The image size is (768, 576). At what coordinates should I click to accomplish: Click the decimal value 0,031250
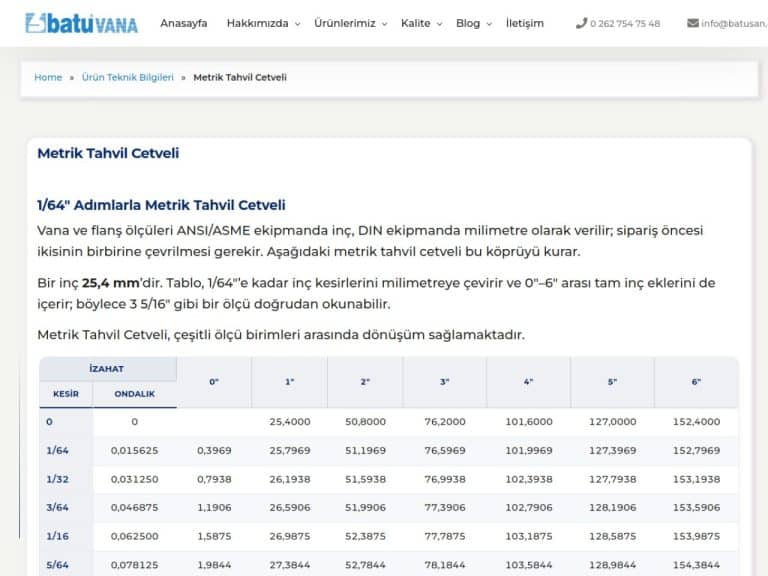point(134,479)
